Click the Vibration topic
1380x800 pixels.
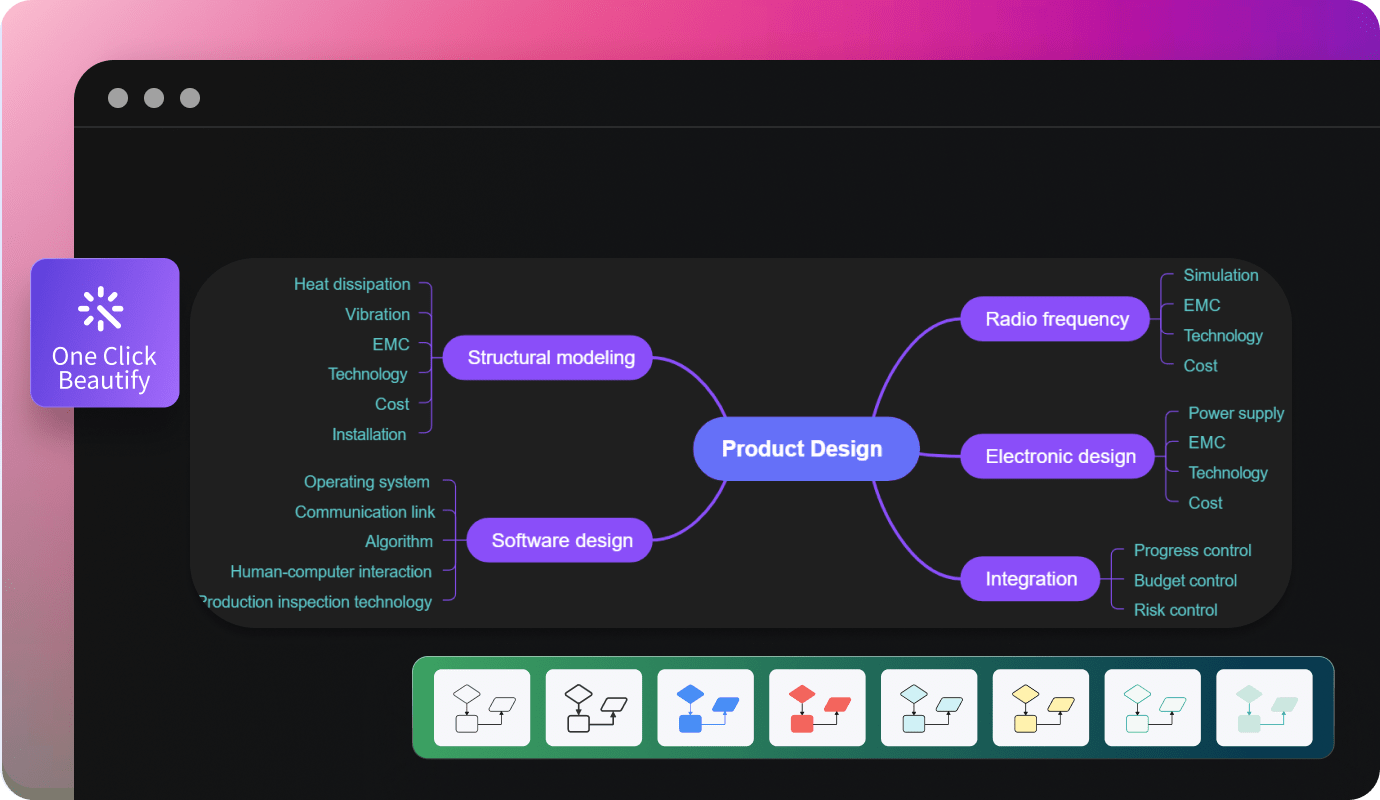(377, 314)
